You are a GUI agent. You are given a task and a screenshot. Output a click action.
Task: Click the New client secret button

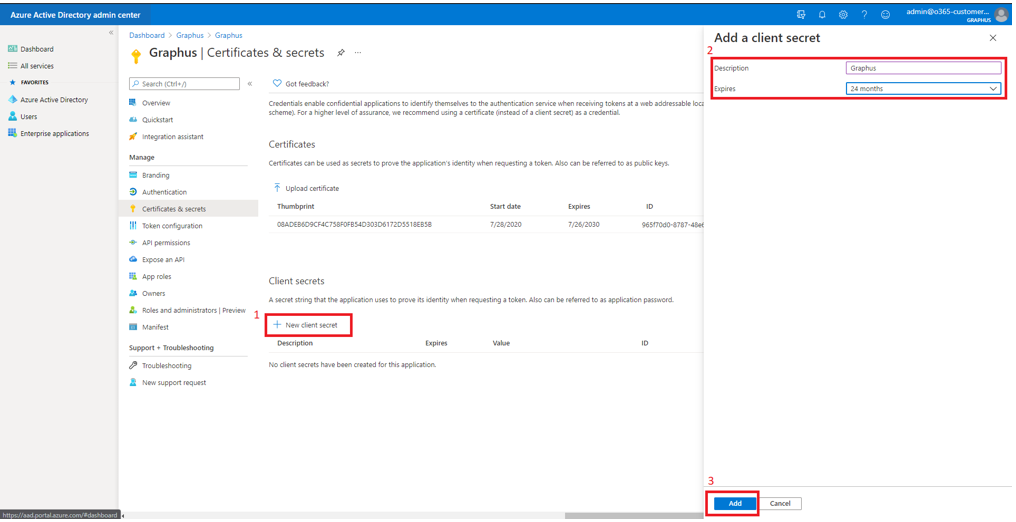pos(306,325)
